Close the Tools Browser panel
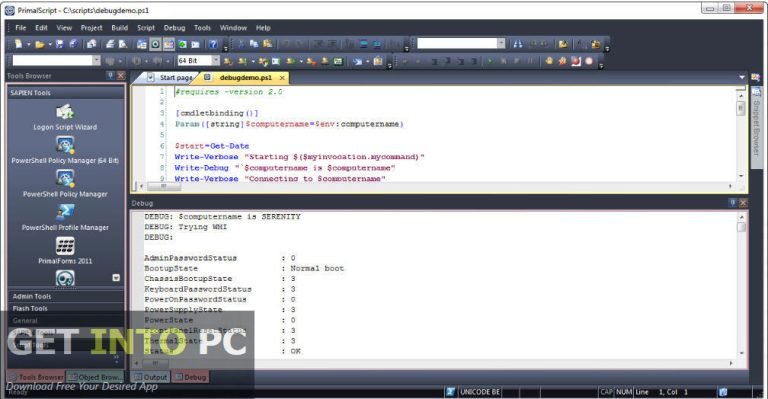This screenshot has width=768, height=399. (x=120, y=75)
